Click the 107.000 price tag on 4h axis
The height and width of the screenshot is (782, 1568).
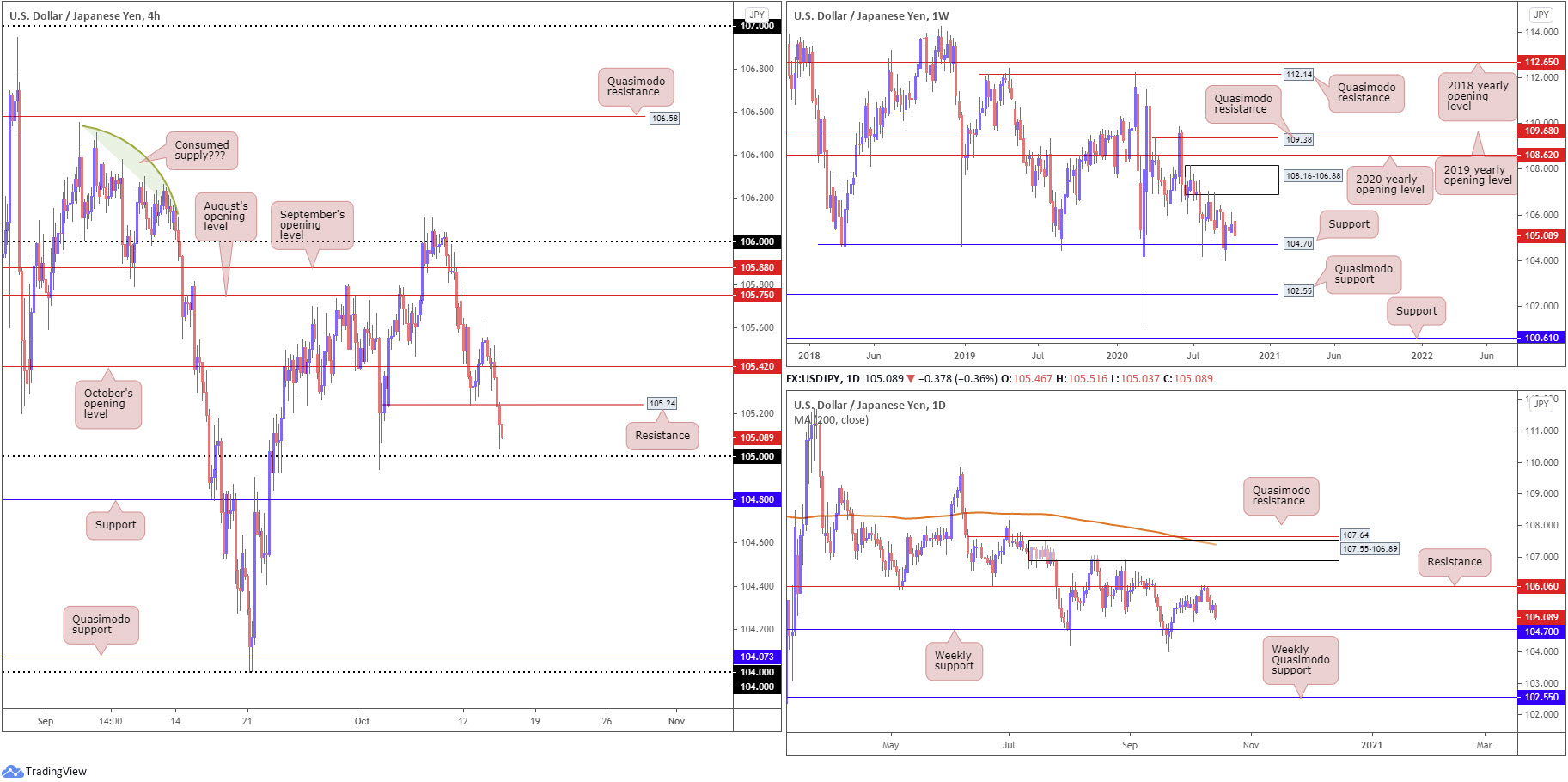pyautogui.click(x=757, y=27)
